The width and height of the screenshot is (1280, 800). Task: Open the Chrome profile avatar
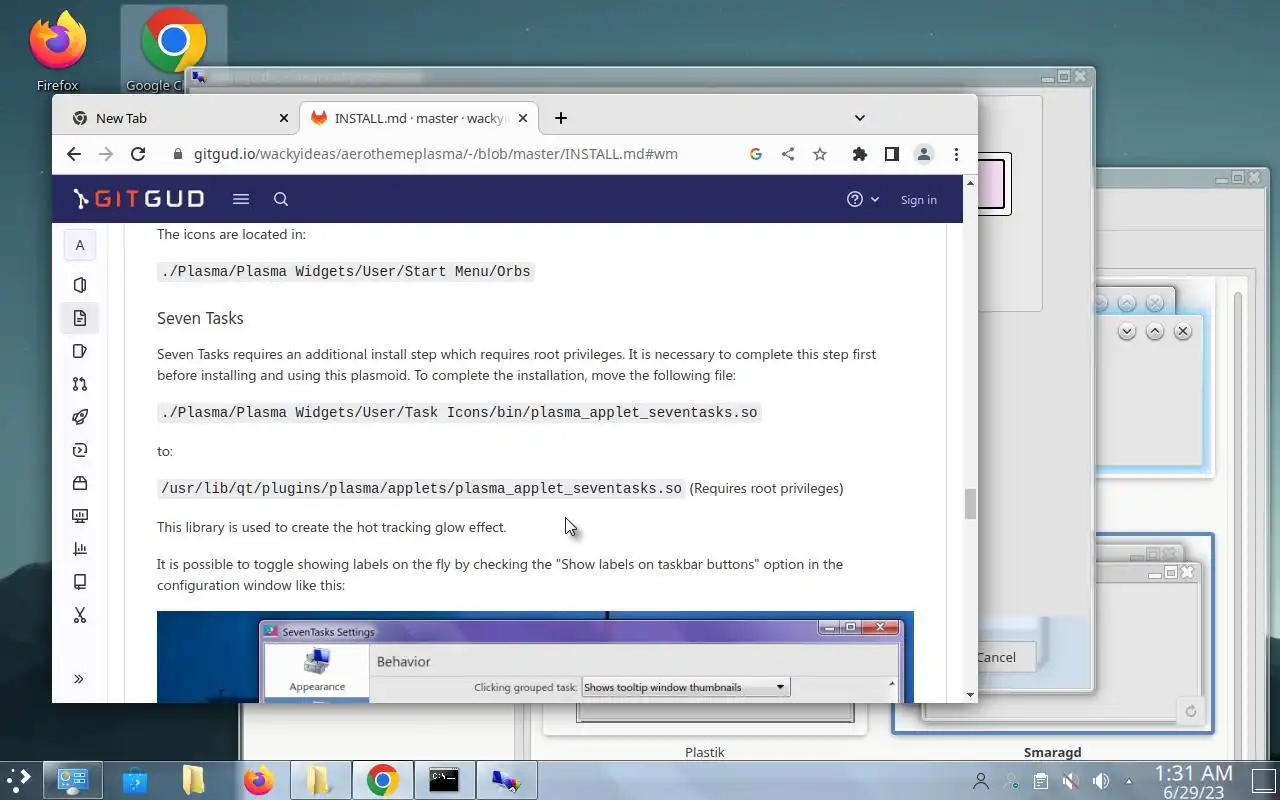pos(924,154)
